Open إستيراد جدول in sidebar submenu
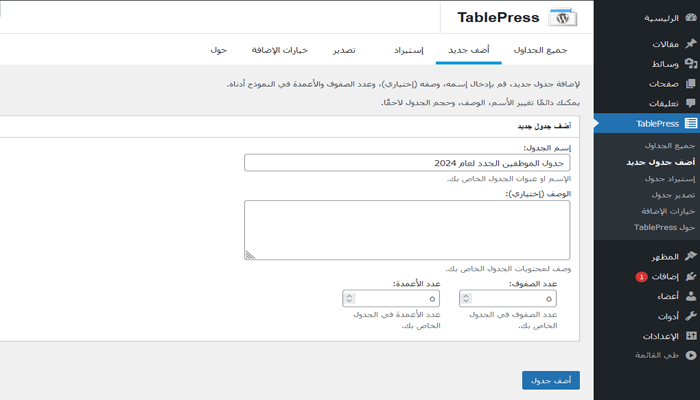 tap(670, 179)
